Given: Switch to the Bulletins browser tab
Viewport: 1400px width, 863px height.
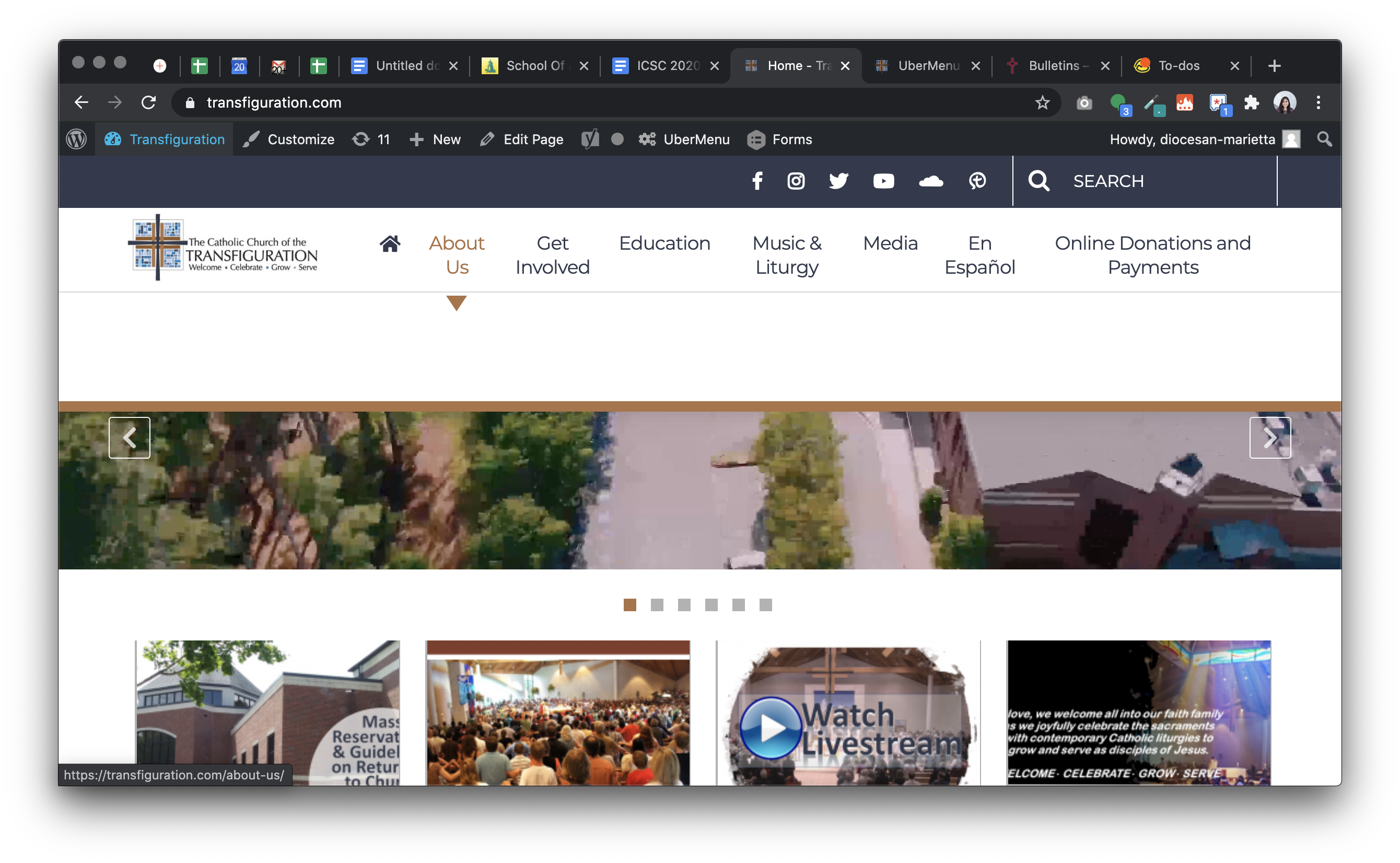Looking at the screenshot, I should pyautogui.click(x=1053, y=66).
